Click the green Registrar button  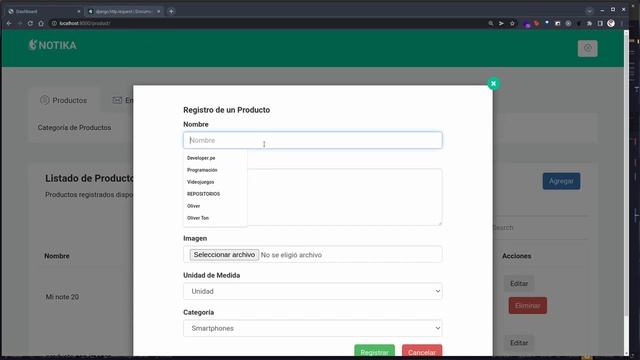(x=374, y=352)
